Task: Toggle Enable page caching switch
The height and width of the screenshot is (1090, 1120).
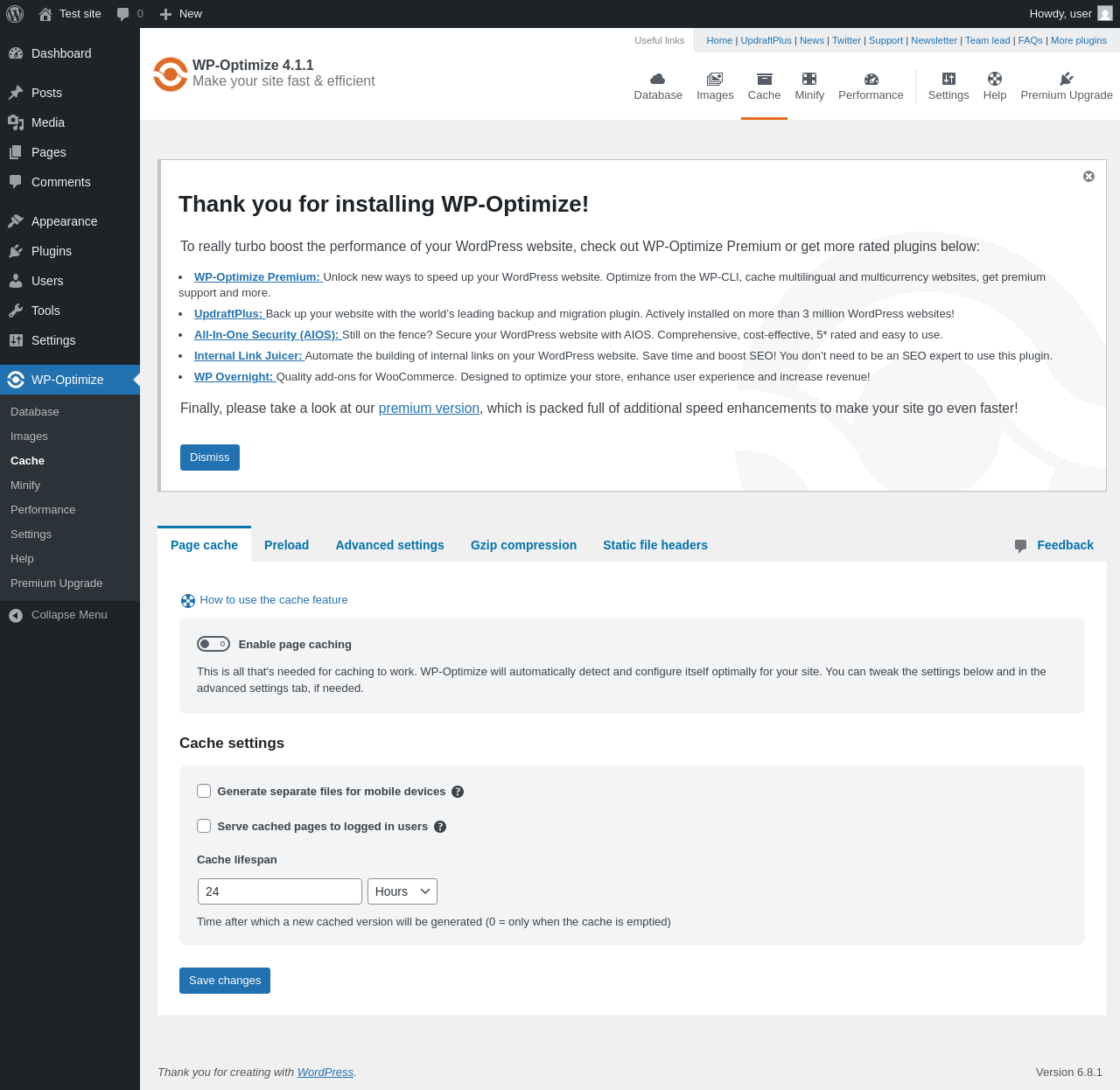Action: point(213,644)
